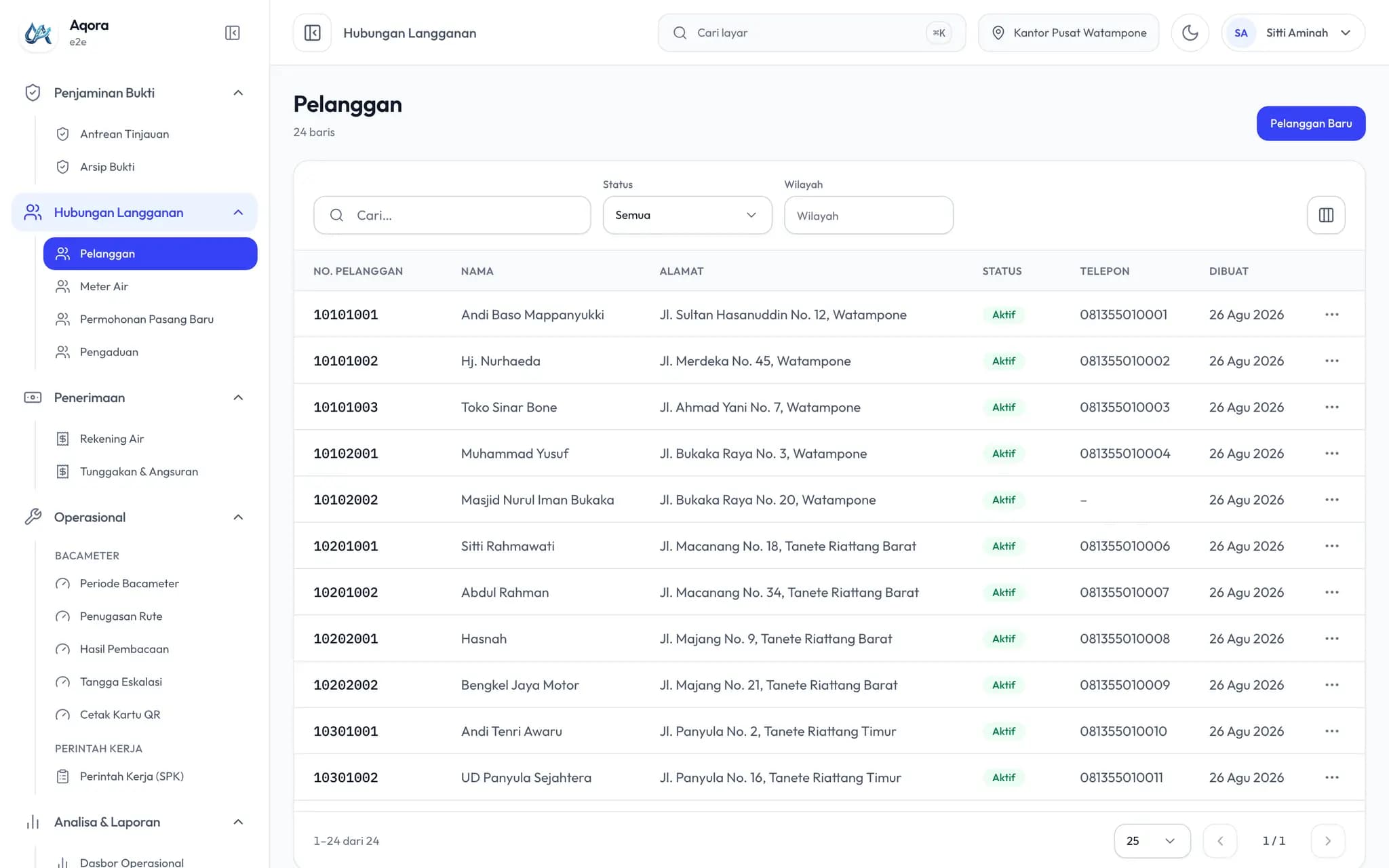Viewport: 1389px width, 868px height.
Task: Open row actions for Abdul Rahman
Action: [x=1331, y=592]
